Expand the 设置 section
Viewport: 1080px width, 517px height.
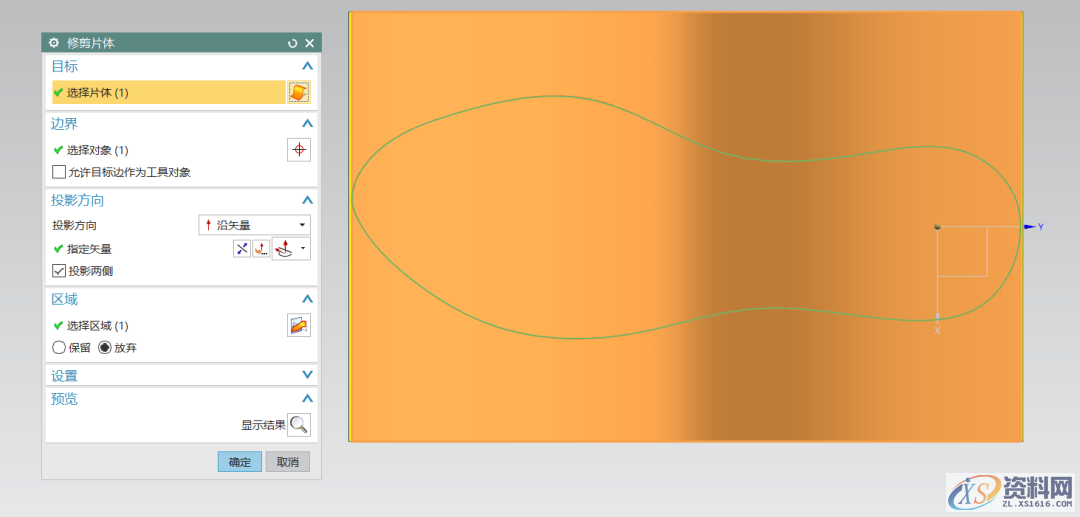307,375
